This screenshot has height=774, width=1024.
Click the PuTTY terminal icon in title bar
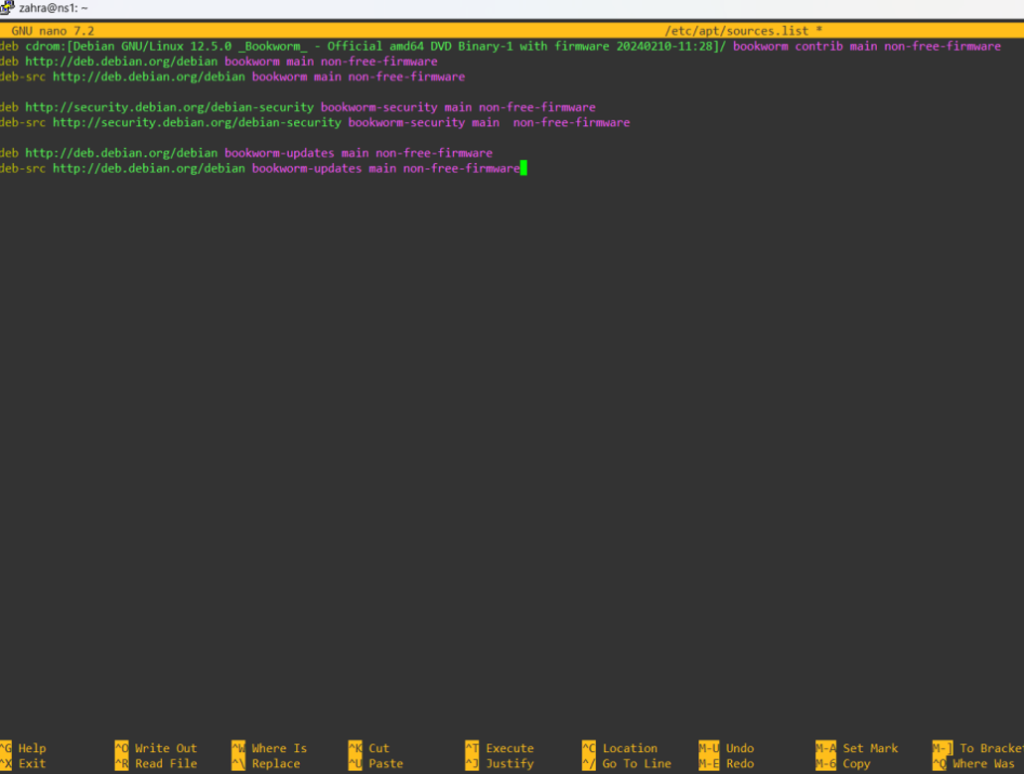point(8,8)
